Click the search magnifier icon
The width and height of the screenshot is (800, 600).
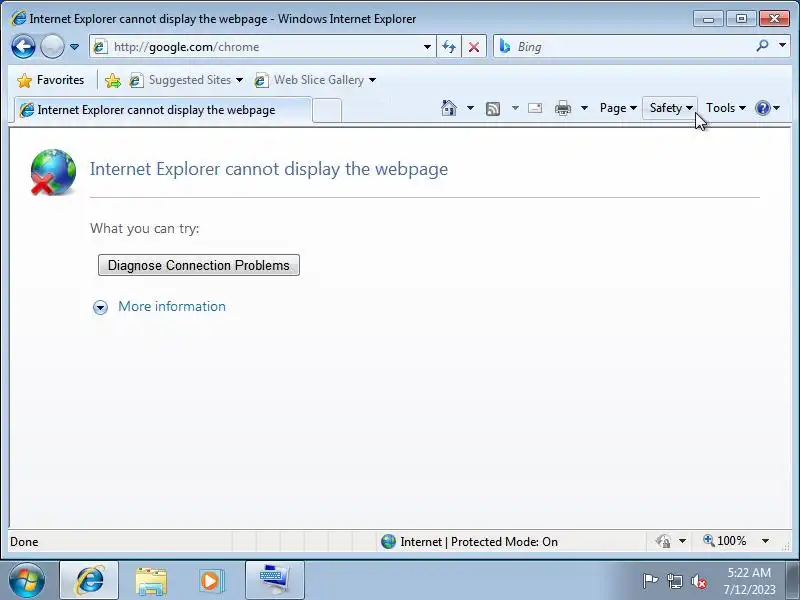pyautogui.click(x=762, y=46)
